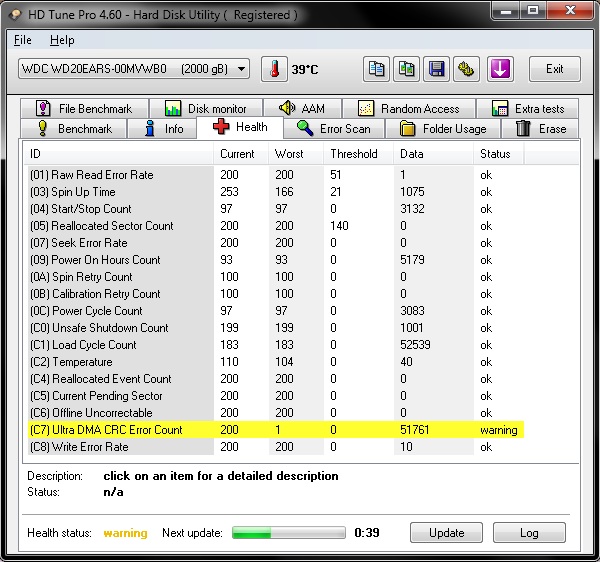Click the Data column header
The width and height of the screenshot is (600, 562).
pyautogui.click(x=434, y=154)
